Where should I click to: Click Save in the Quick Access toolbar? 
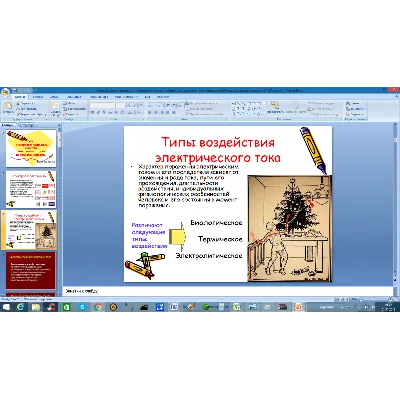click(x=15, y=90)
